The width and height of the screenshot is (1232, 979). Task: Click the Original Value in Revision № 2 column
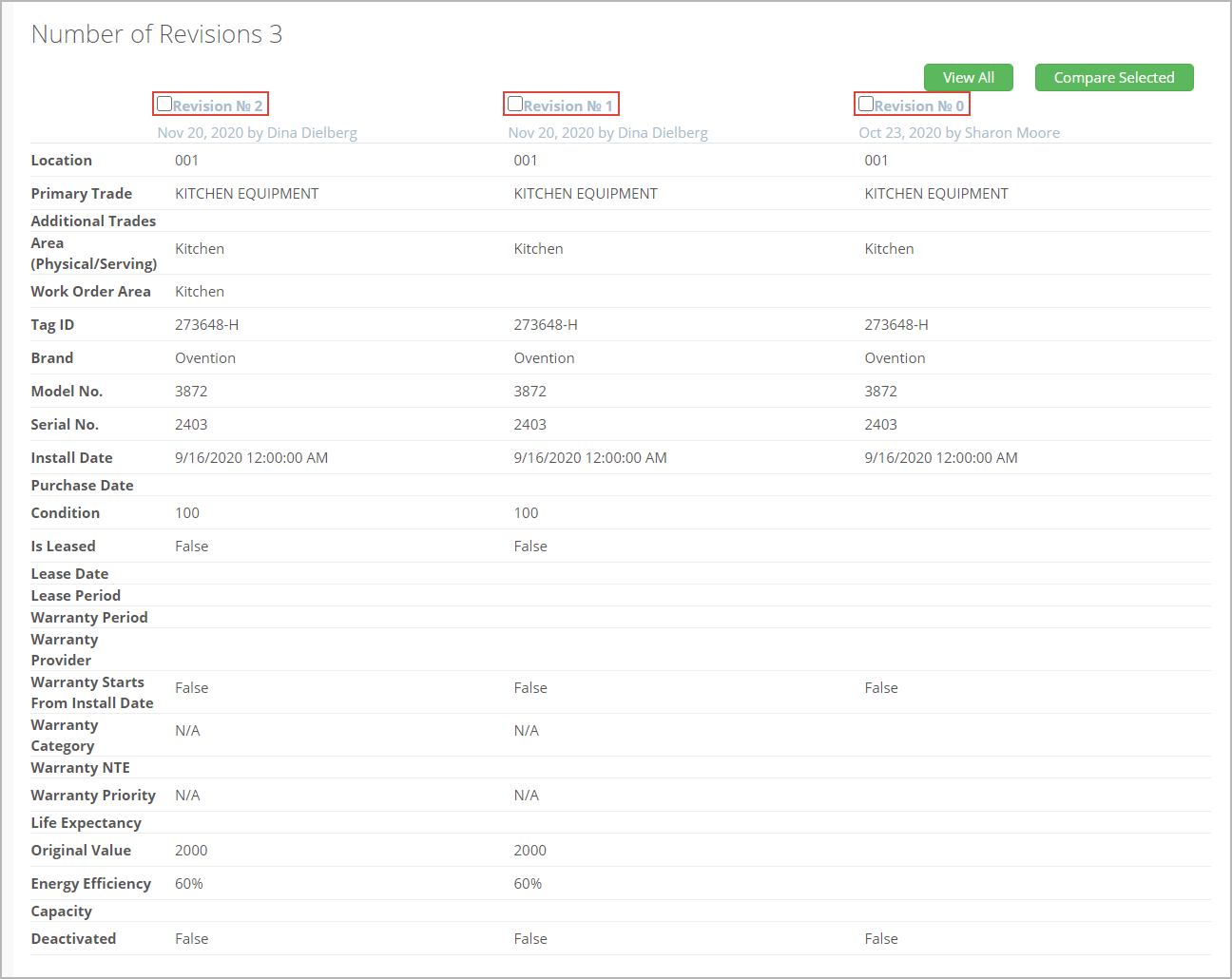pos(191,851)
